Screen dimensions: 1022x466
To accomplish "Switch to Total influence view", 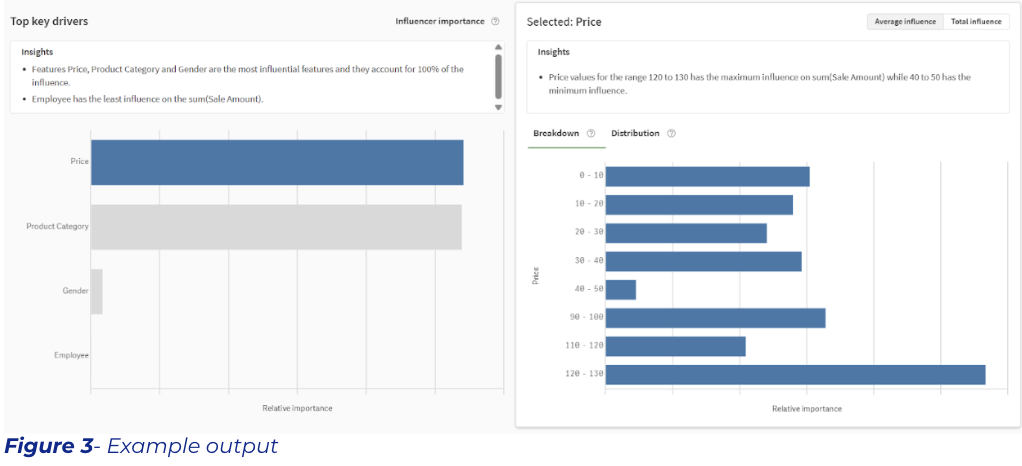I will [976, 21].
